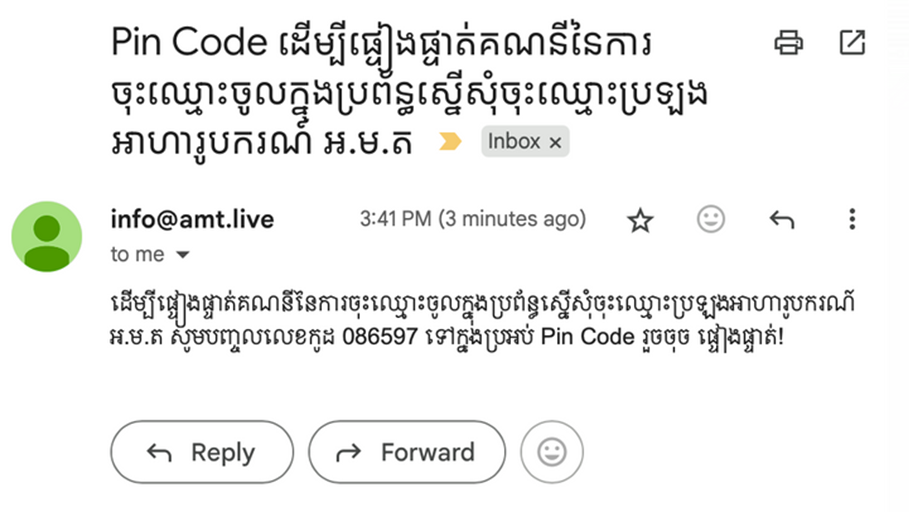Screen dimensions: 909x512
Task: Click the yellow importance marker
Action: click(451, 142)
